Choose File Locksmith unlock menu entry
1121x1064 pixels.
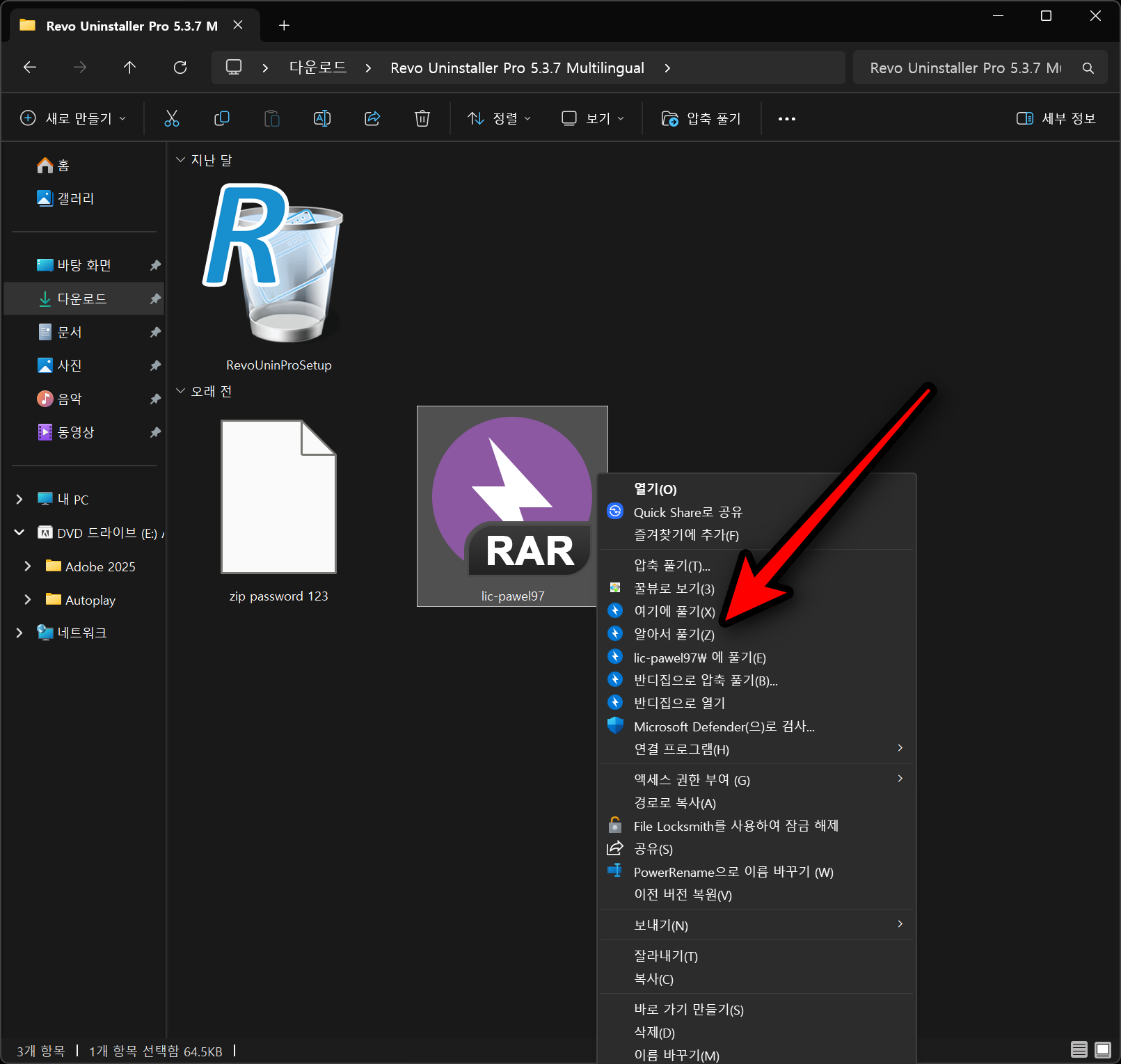click(x=757, y=826)
